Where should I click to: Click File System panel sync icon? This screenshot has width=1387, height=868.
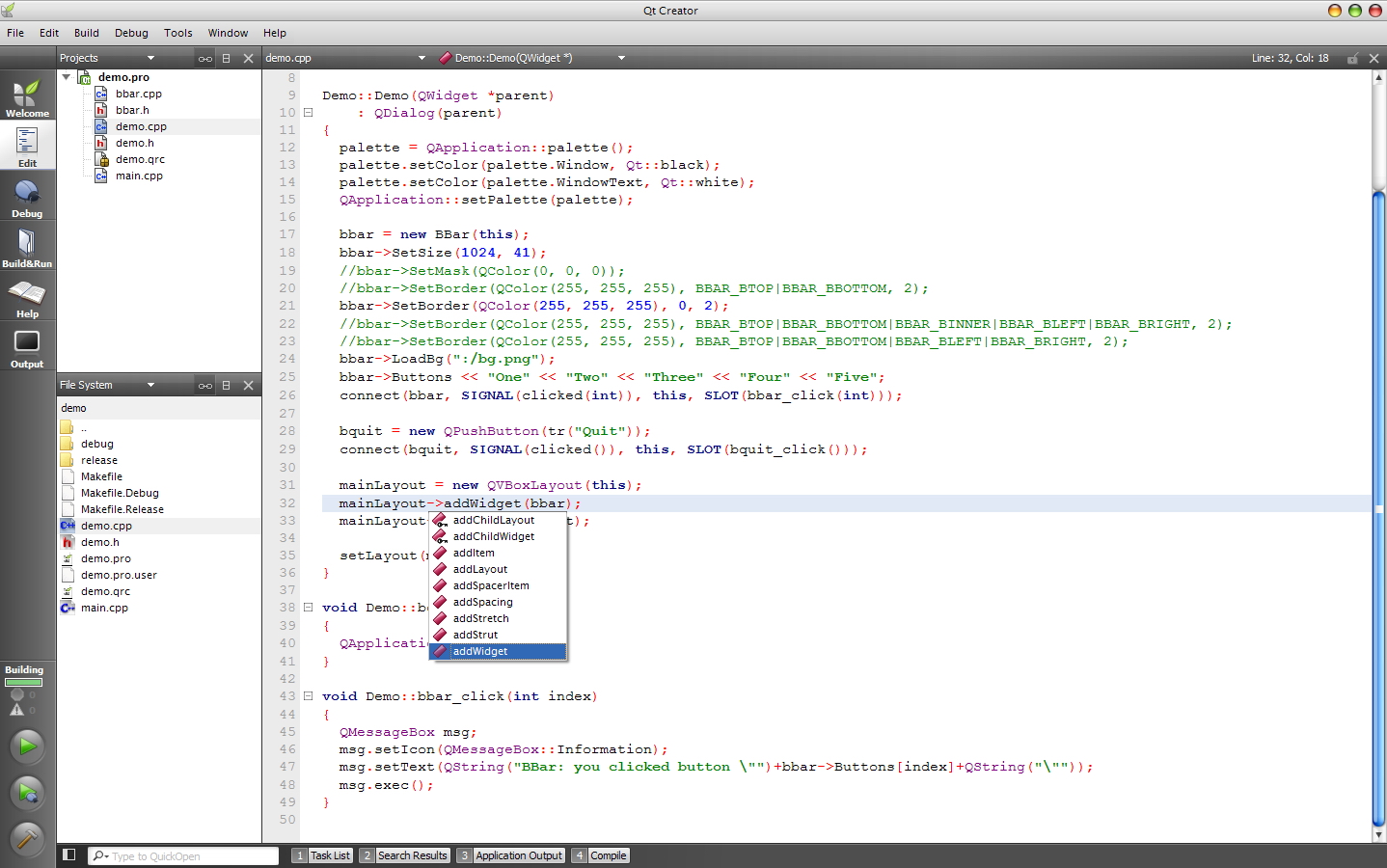point(205,385)
